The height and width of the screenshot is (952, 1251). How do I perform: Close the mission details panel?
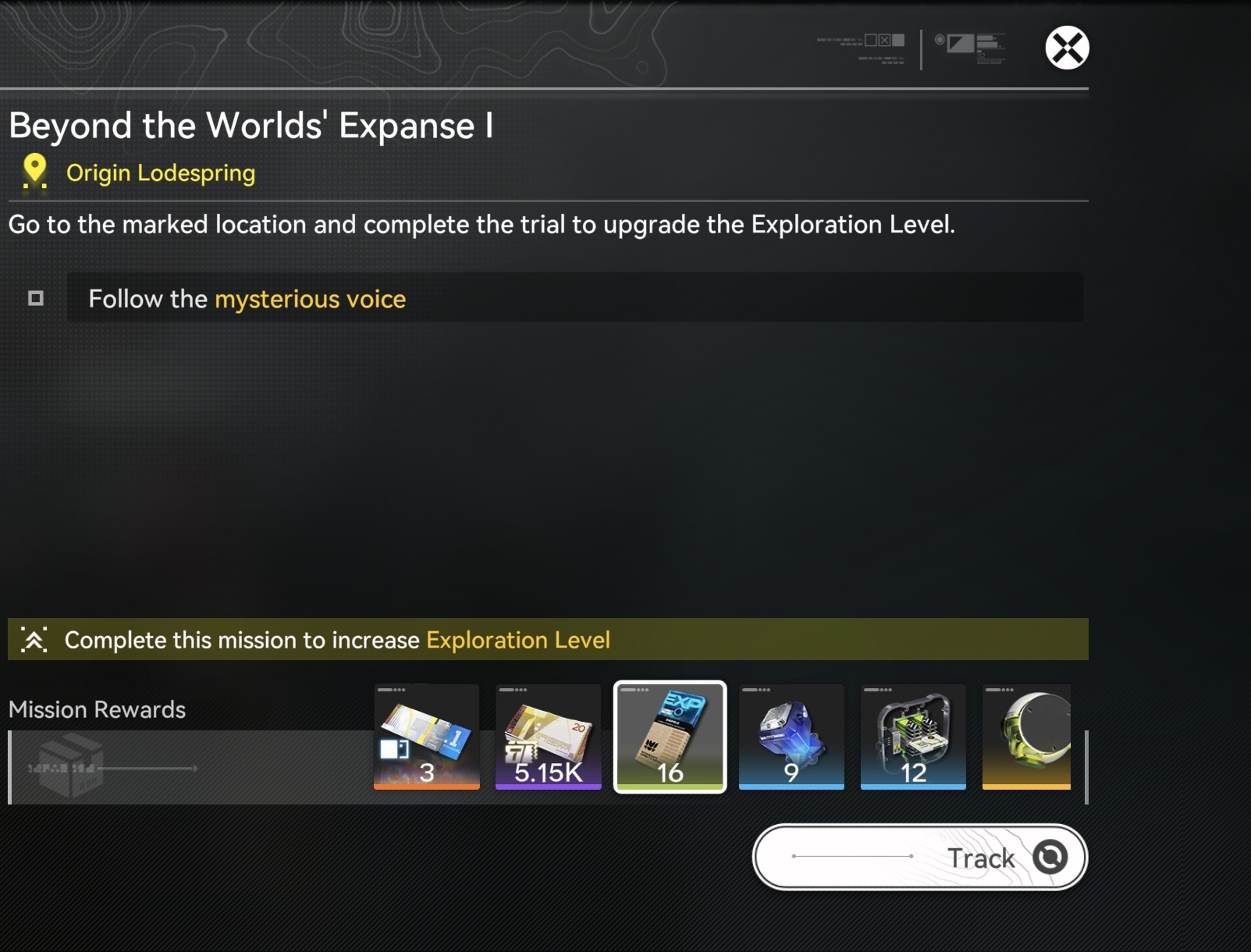coord(1067,48)
